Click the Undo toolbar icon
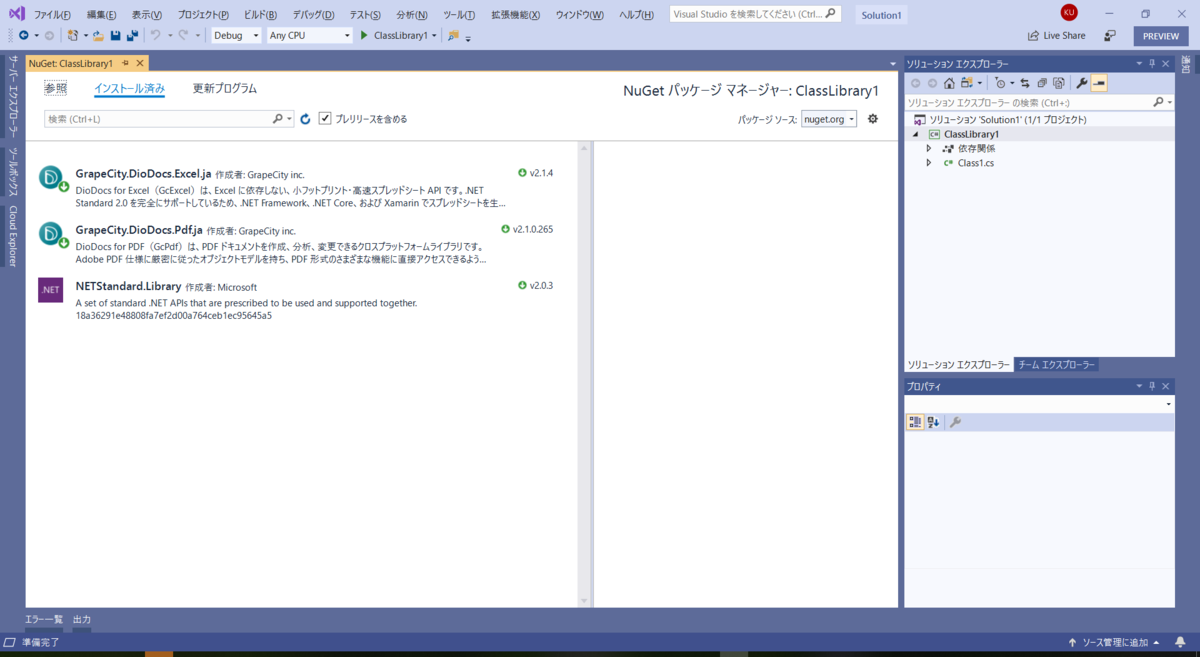The width and height of the screenshot is (1200, 657). pos(155,35)
